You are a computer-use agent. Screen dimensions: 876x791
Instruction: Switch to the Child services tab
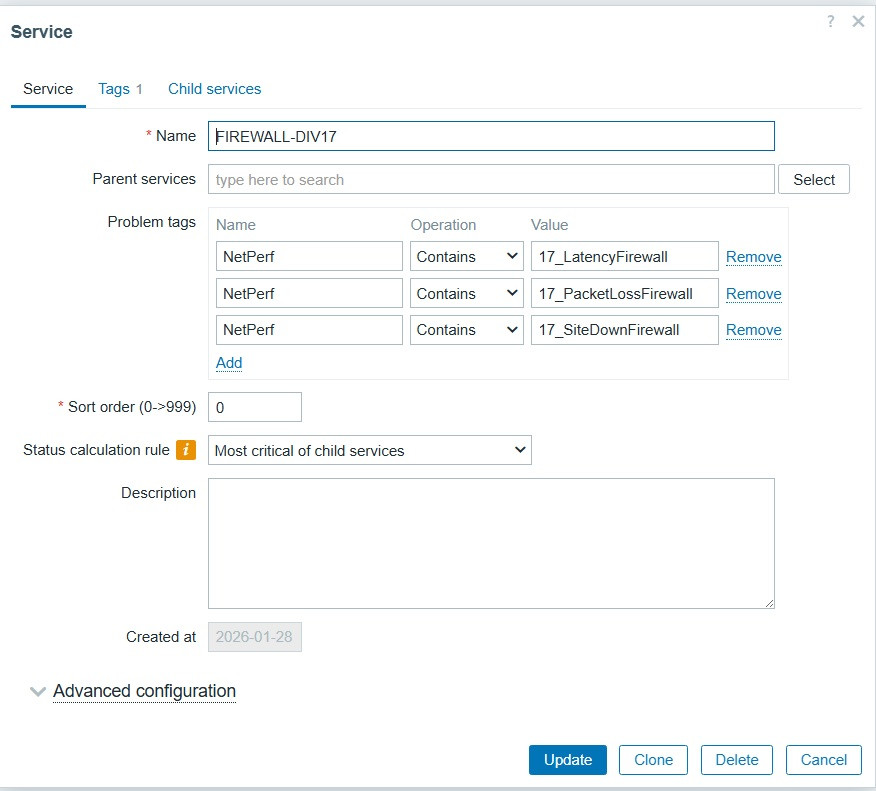tap(214, 89)
